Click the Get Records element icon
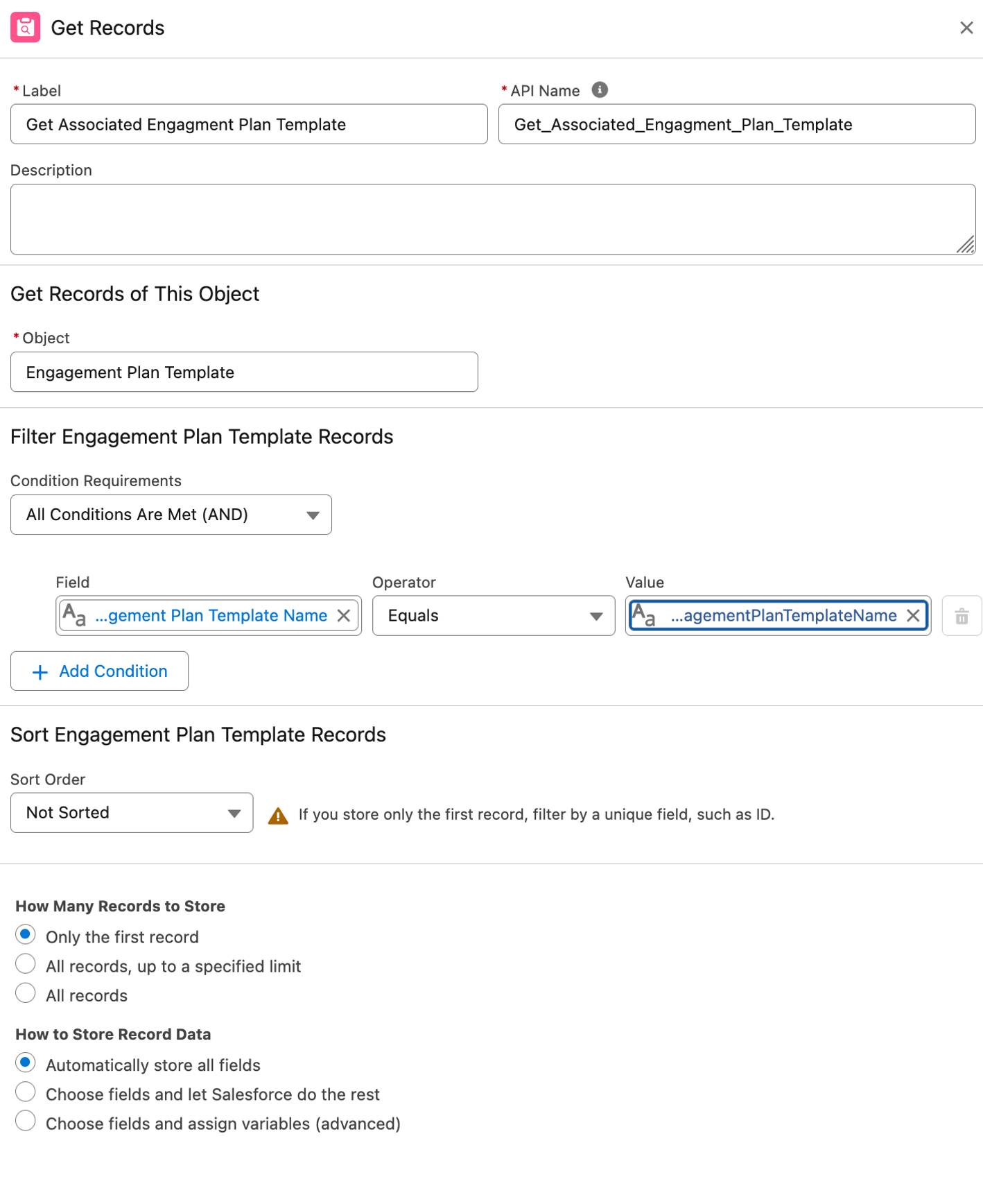 tap(25, 28)
